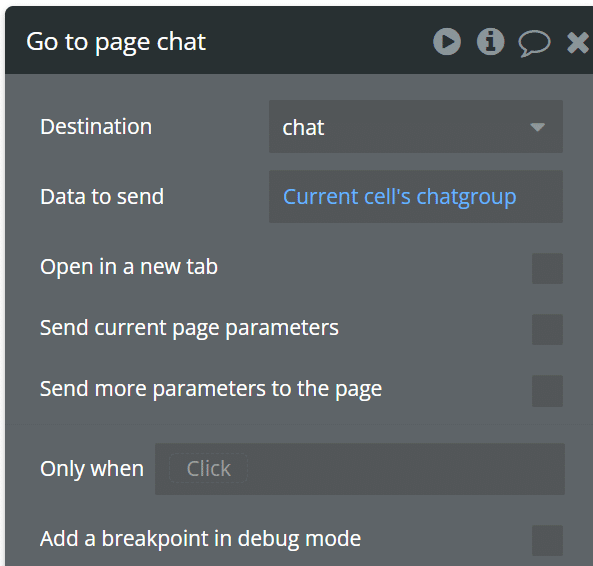Enable Add a breakpoint in debug mode
593x566 pixels.
tap(547, 540)
